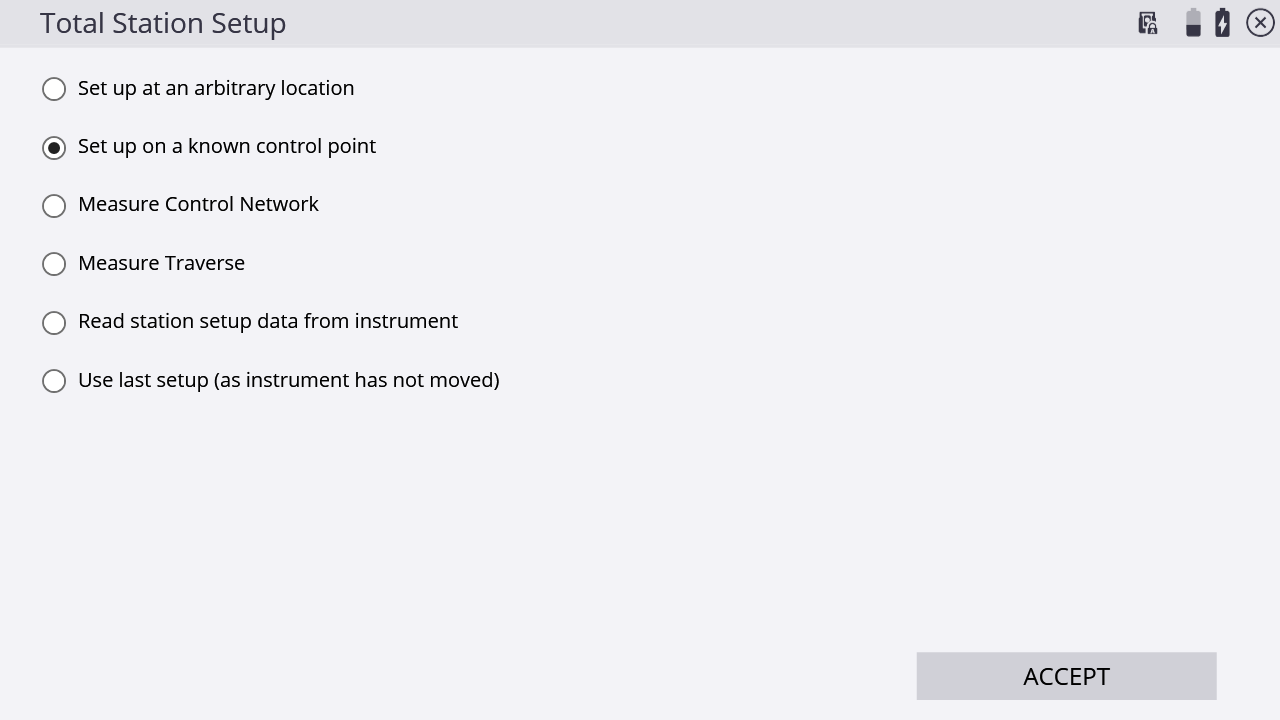The width and height of the screenshot is (1280, 720).
Task: Enable the read station setup data radio button
Action: click(54, 323)
